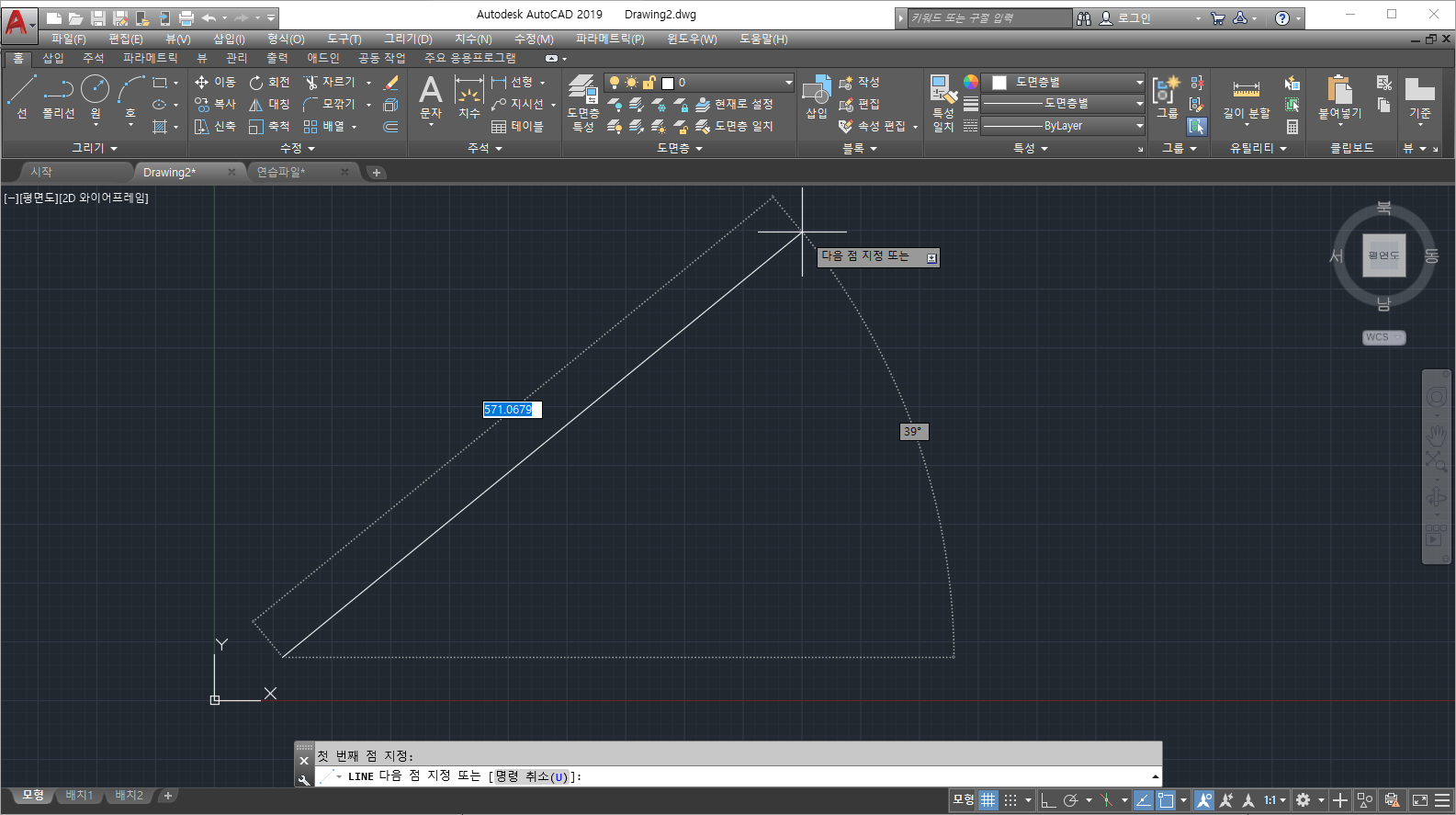Click the Insert block (삽입) icon
Viewport: 1456px width, 815px height.
(x=817, y=96)
